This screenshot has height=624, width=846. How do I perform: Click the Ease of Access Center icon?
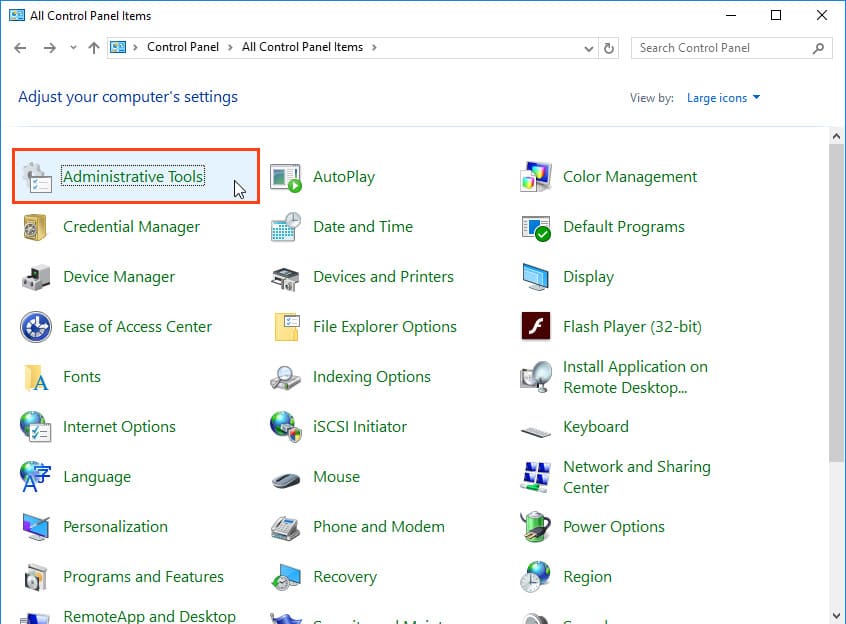37,327
